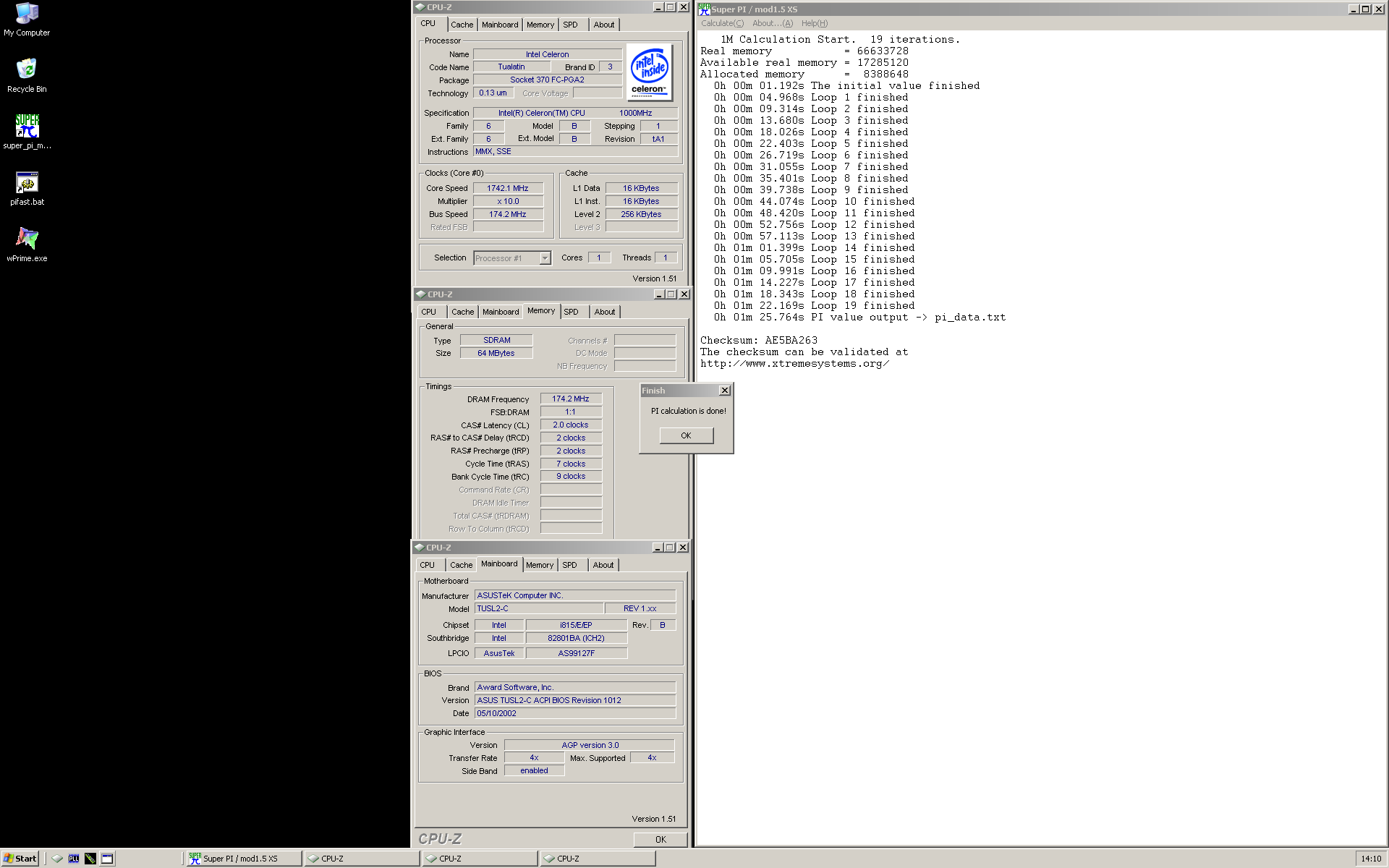Image resolution: width=1389 pixels, height=868 pixels.
Task: Select wPrime.exe desktop icon
Action: coord(27,244)
